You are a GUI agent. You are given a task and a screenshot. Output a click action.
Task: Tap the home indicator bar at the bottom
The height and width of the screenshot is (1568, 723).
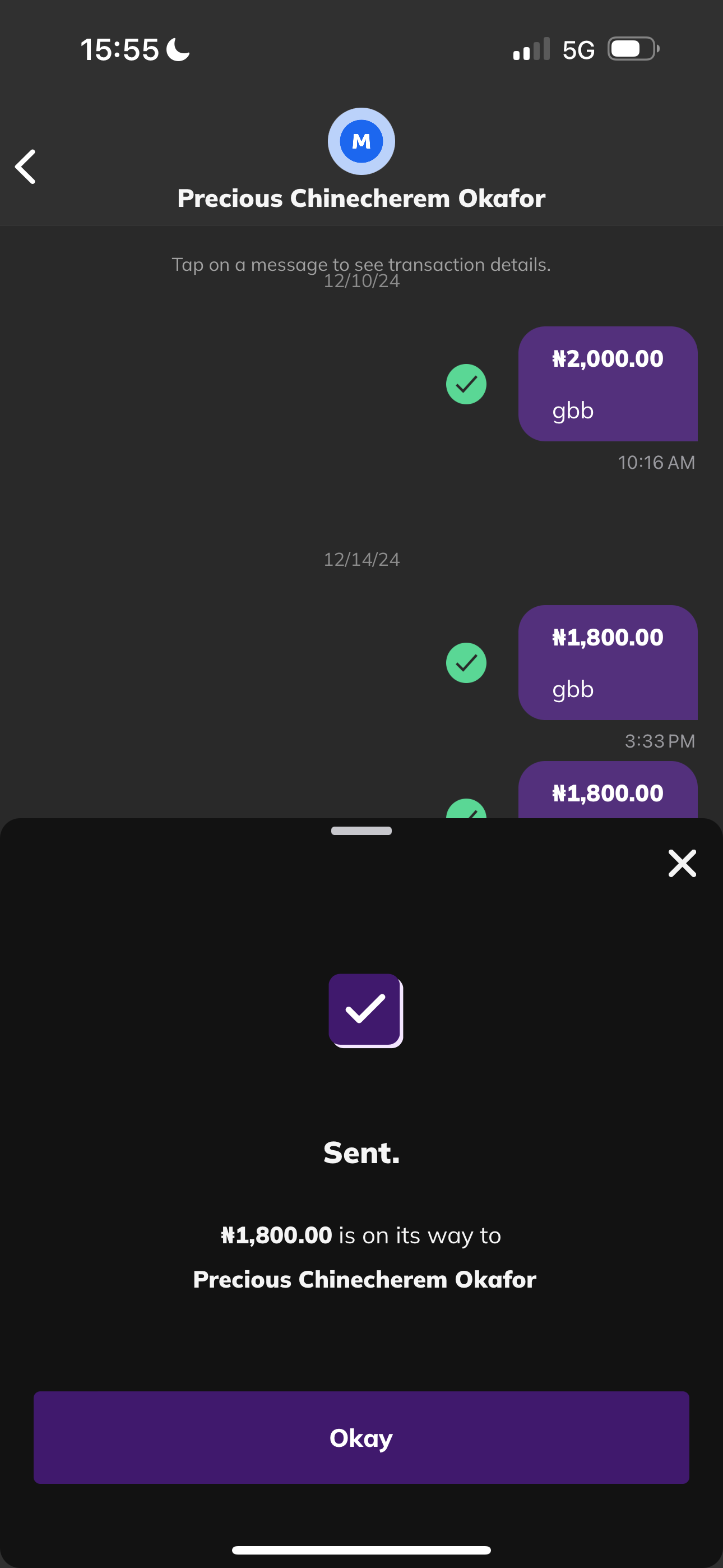tap(361, 1549)
